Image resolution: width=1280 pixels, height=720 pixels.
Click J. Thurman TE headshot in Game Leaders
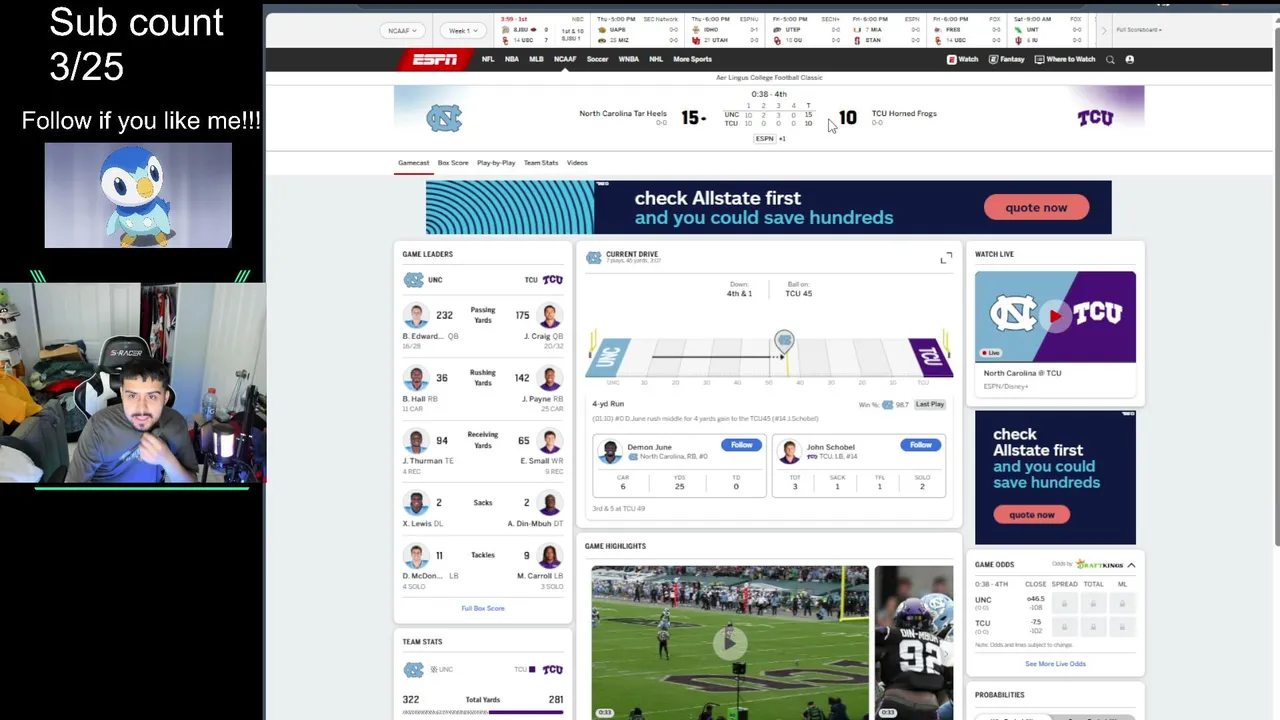pos(416,441)
